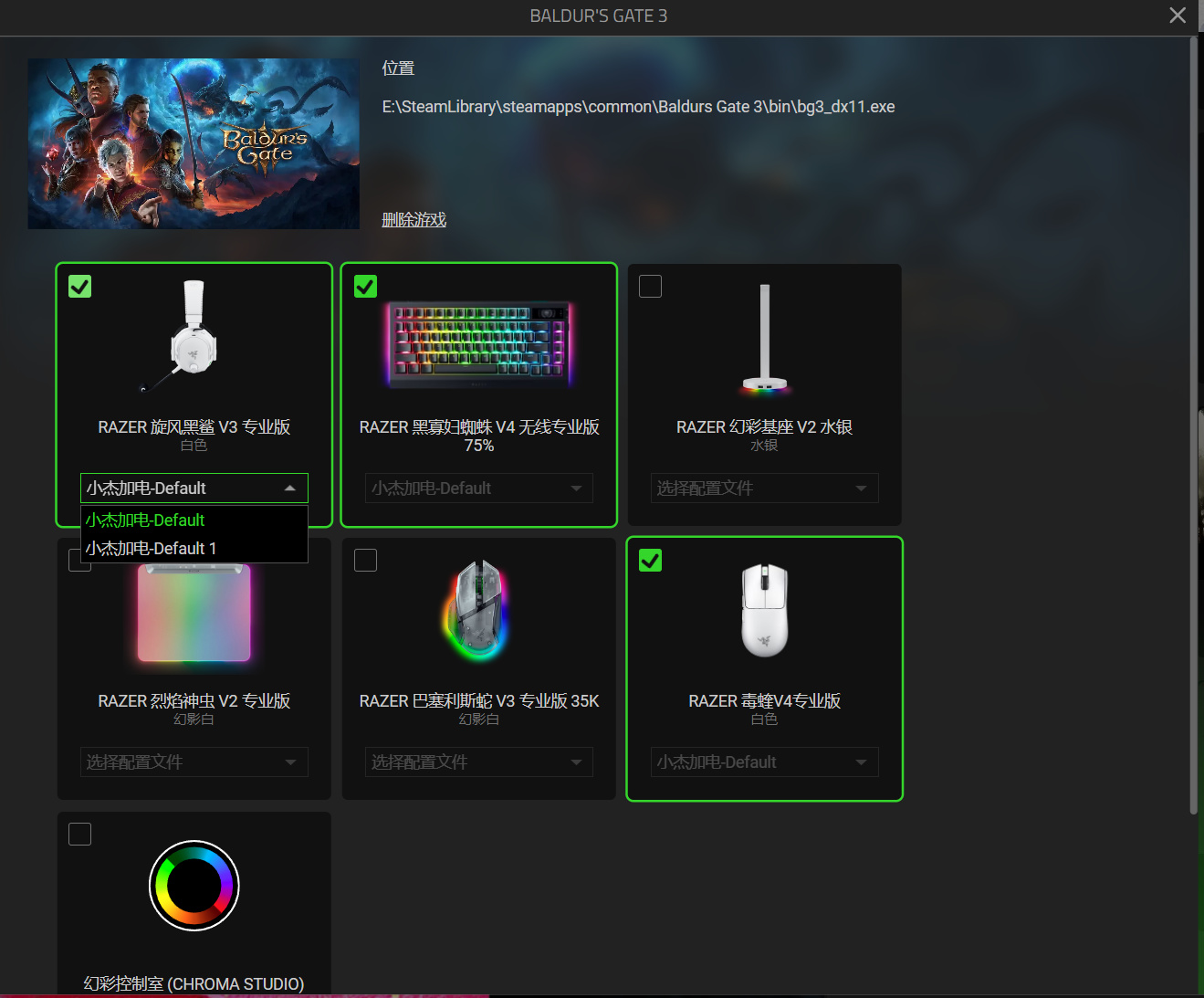Viewport: 1204px width, 998px height.
Task: Enable the RAZER 幻彩基座 V2 水银 checkbox
Action: tap(651, 287)
